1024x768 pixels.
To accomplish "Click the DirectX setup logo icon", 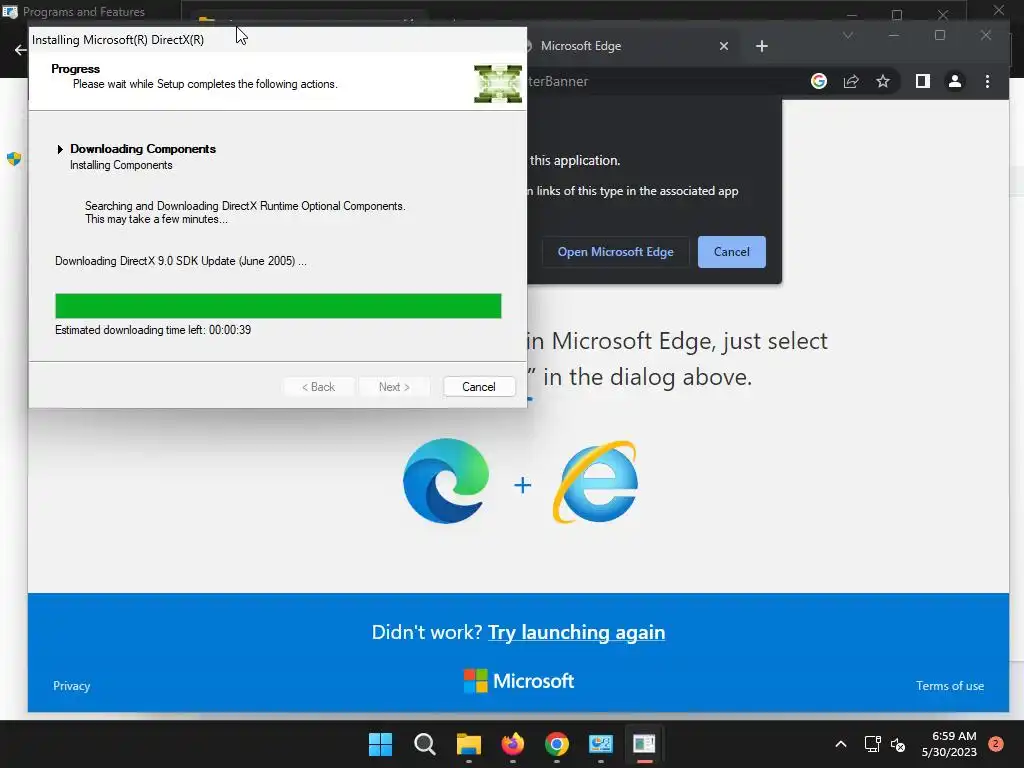I will coord(498,84).
